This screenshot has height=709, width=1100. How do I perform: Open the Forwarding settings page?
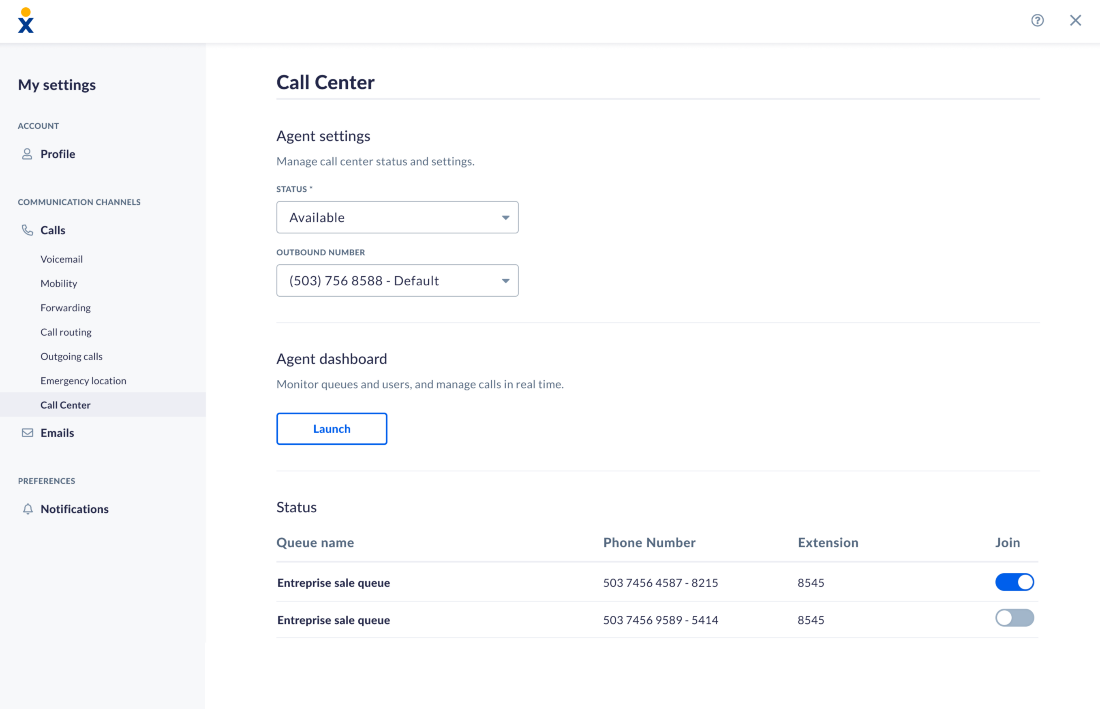(x=65, y=308)
